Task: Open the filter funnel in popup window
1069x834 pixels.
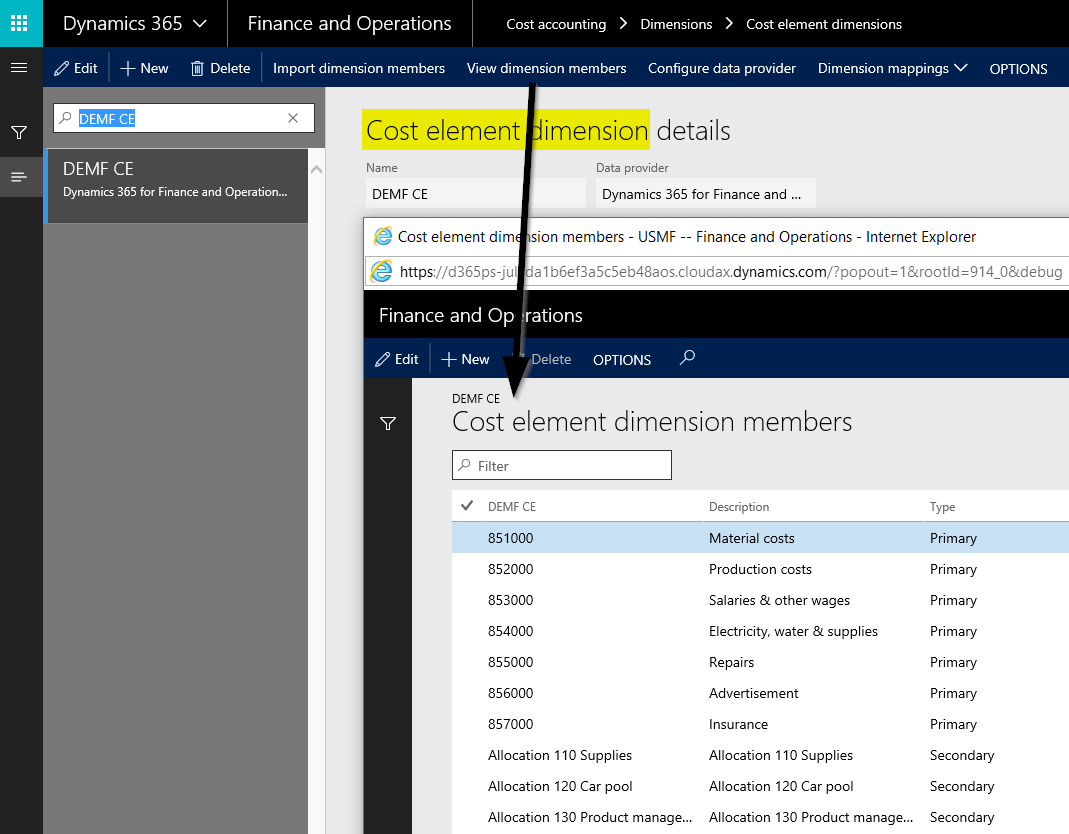Action: click(x=388, y=424)
